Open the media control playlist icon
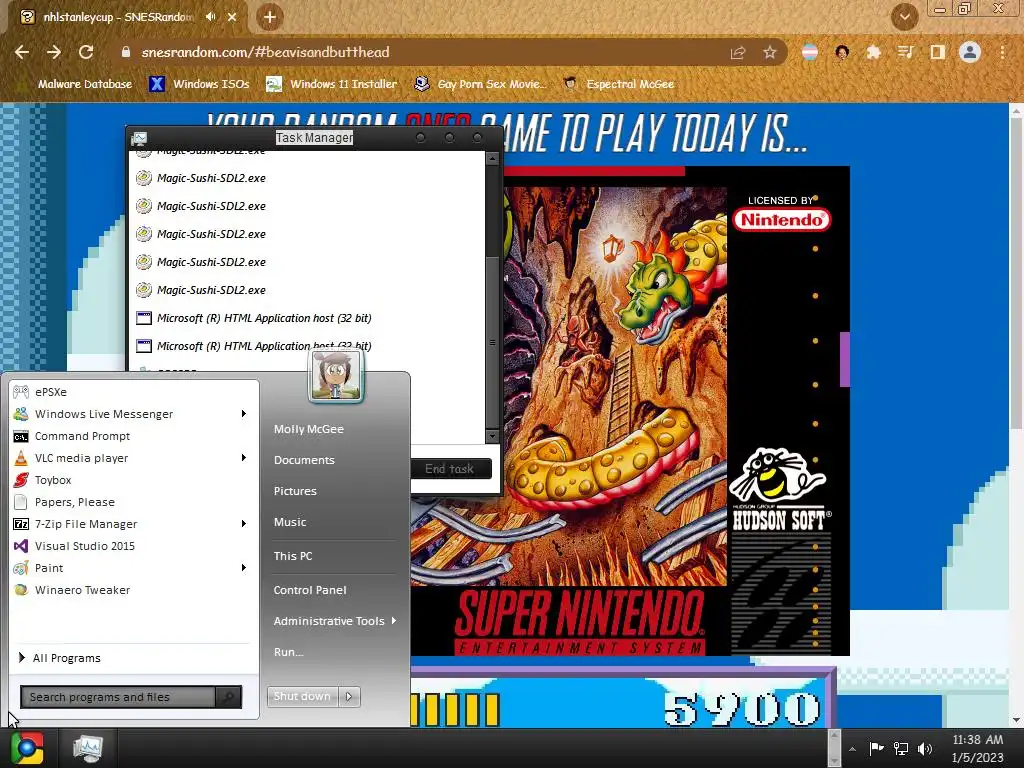 pyautogui.click(x=905, y=52)
